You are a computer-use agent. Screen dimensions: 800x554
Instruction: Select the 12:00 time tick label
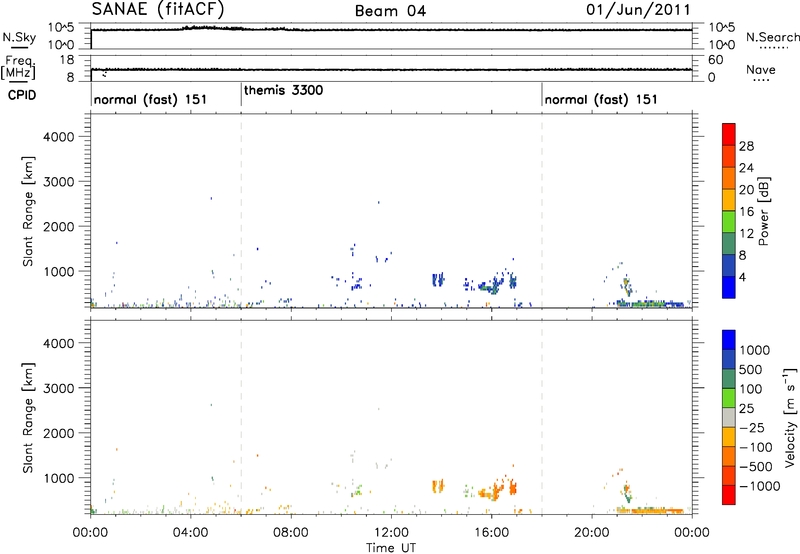coord(391,533)
